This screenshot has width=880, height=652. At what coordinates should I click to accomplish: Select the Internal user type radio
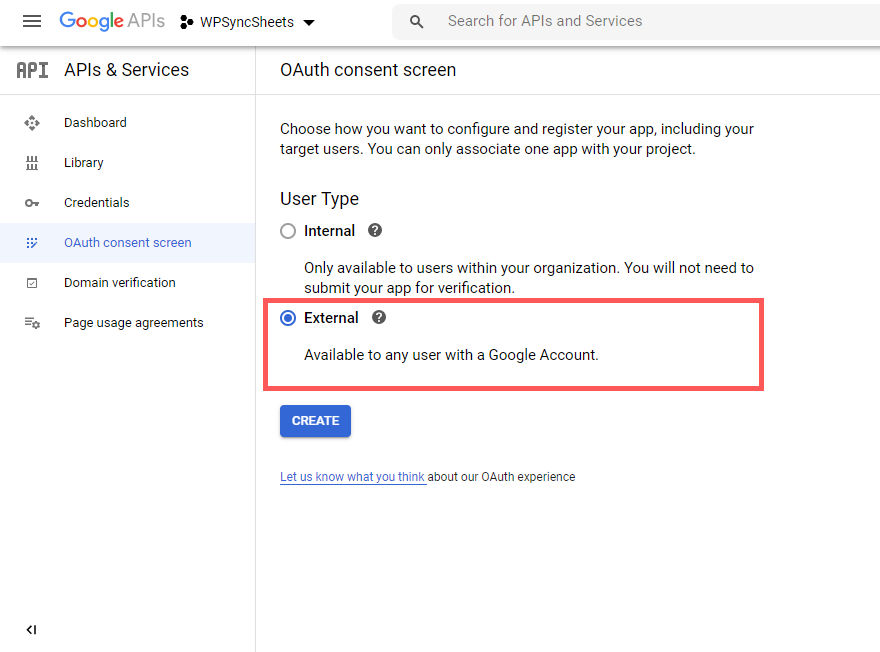(x=288, y=231)
